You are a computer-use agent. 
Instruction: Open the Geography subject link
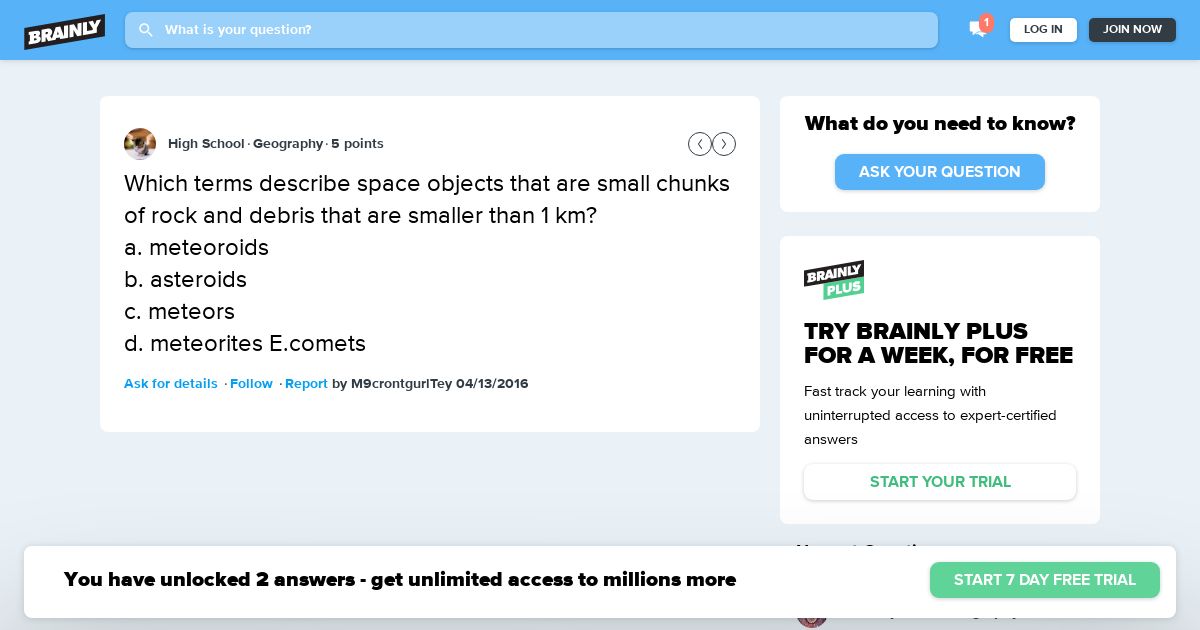[288, 144]
